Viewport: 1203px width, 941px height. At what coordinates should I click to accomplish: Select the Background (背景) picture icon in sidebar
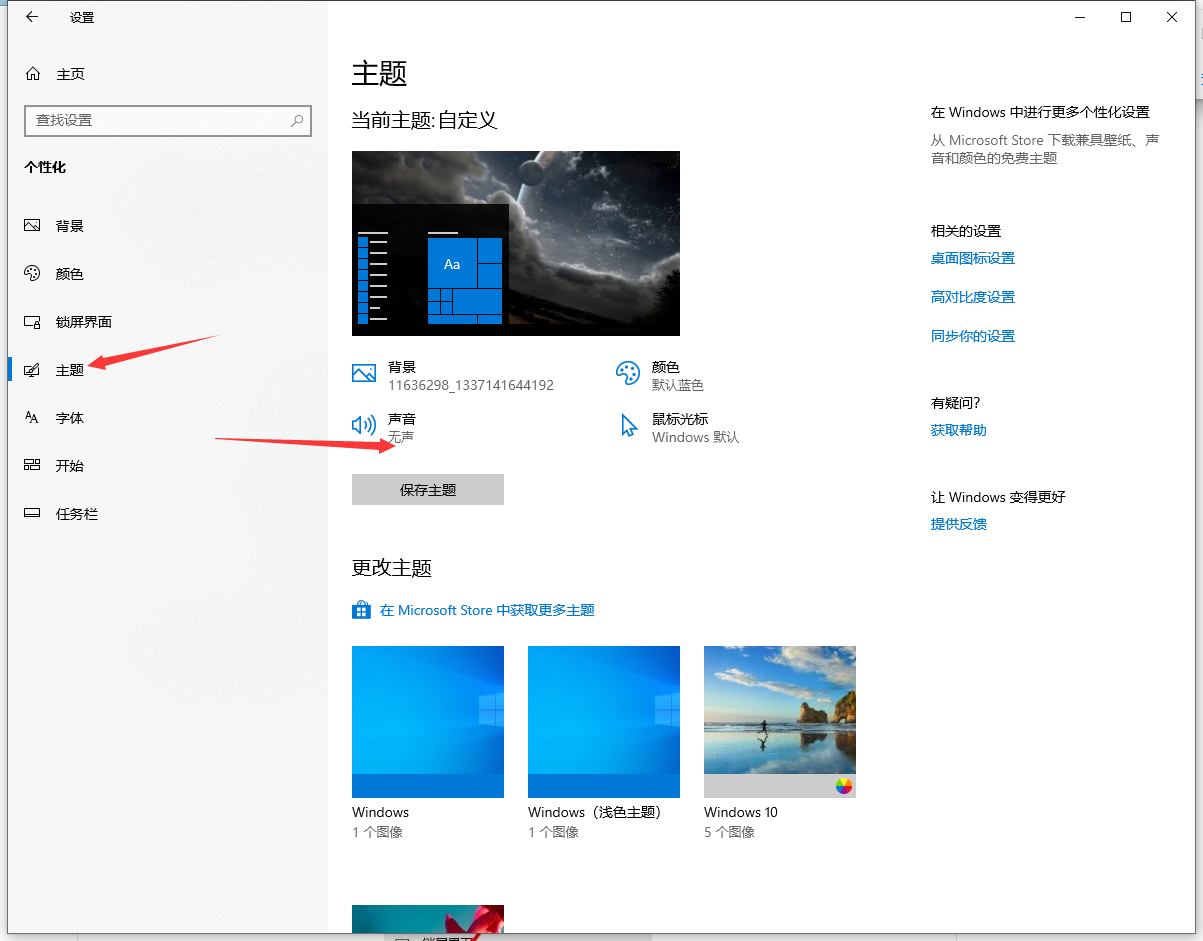(x=32, y=226)
